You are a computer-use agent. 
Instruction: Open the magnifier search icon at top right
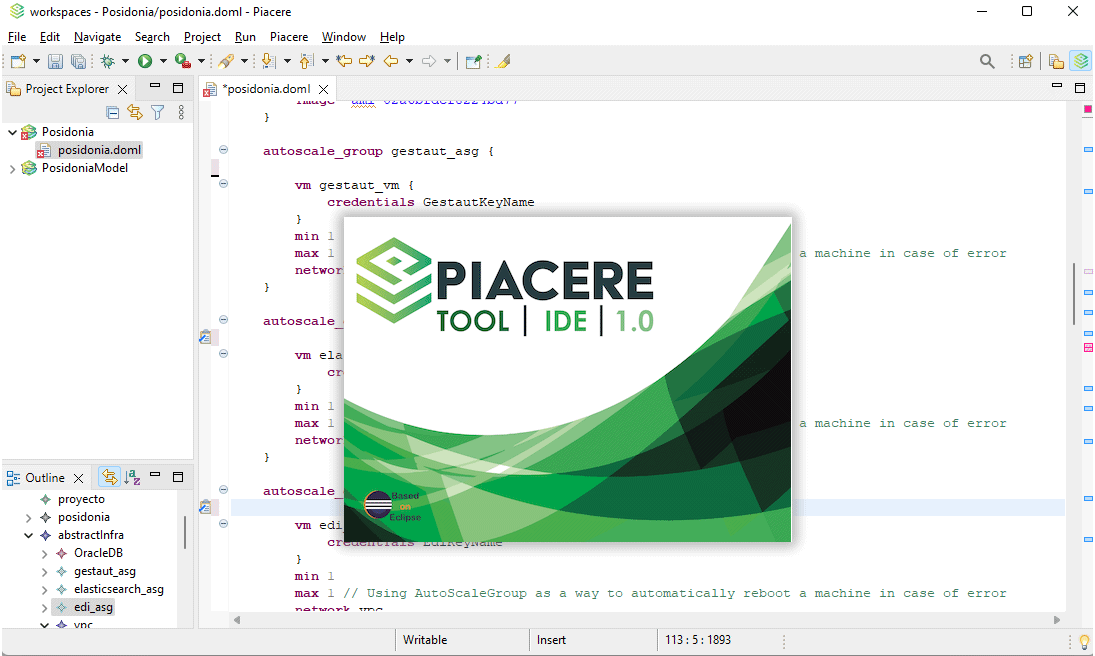point(987,61)
